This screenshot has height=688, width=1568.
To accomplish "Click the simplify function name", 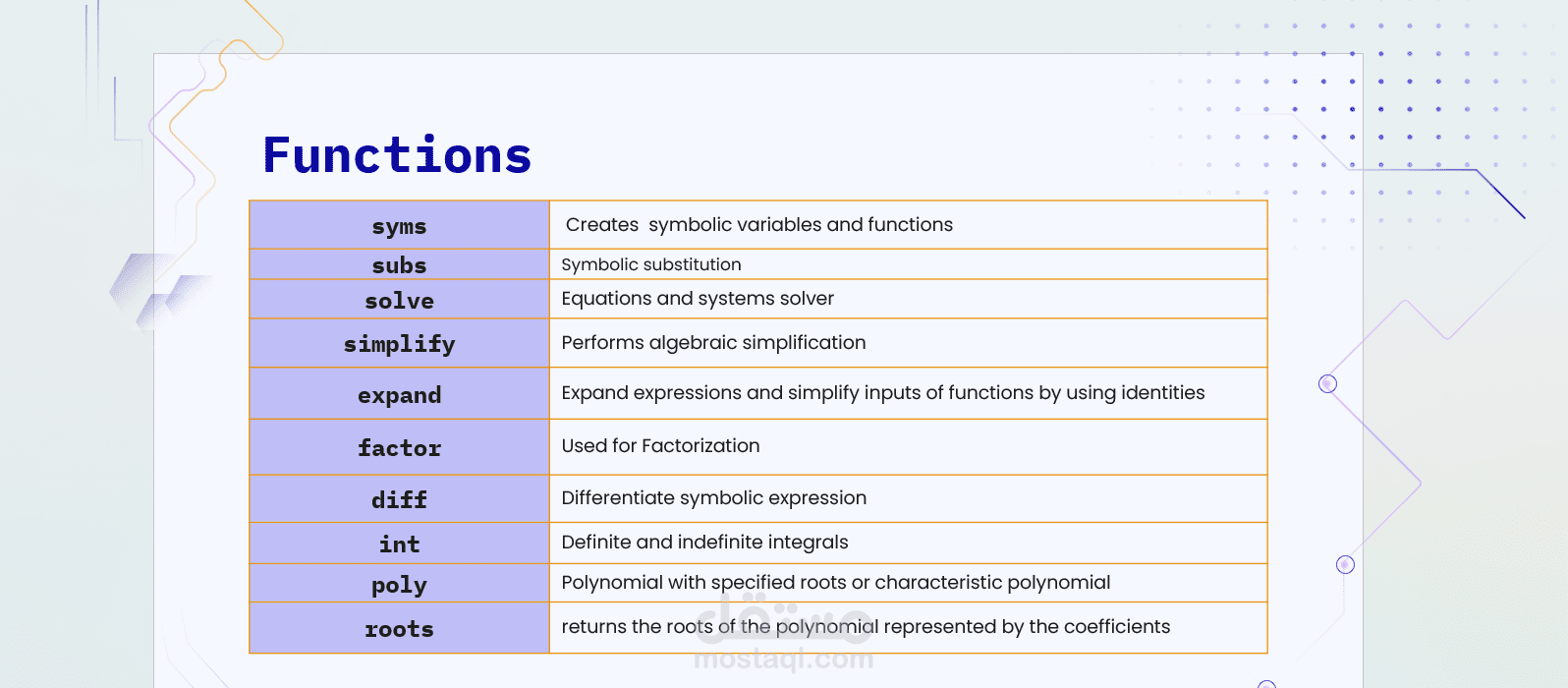I will [x=399, y=344].
